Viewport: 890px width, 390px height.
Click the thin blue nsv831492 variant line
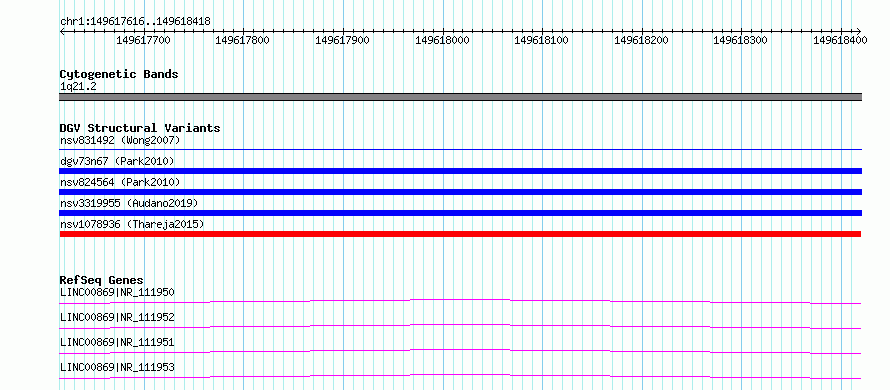pos(461,149)
